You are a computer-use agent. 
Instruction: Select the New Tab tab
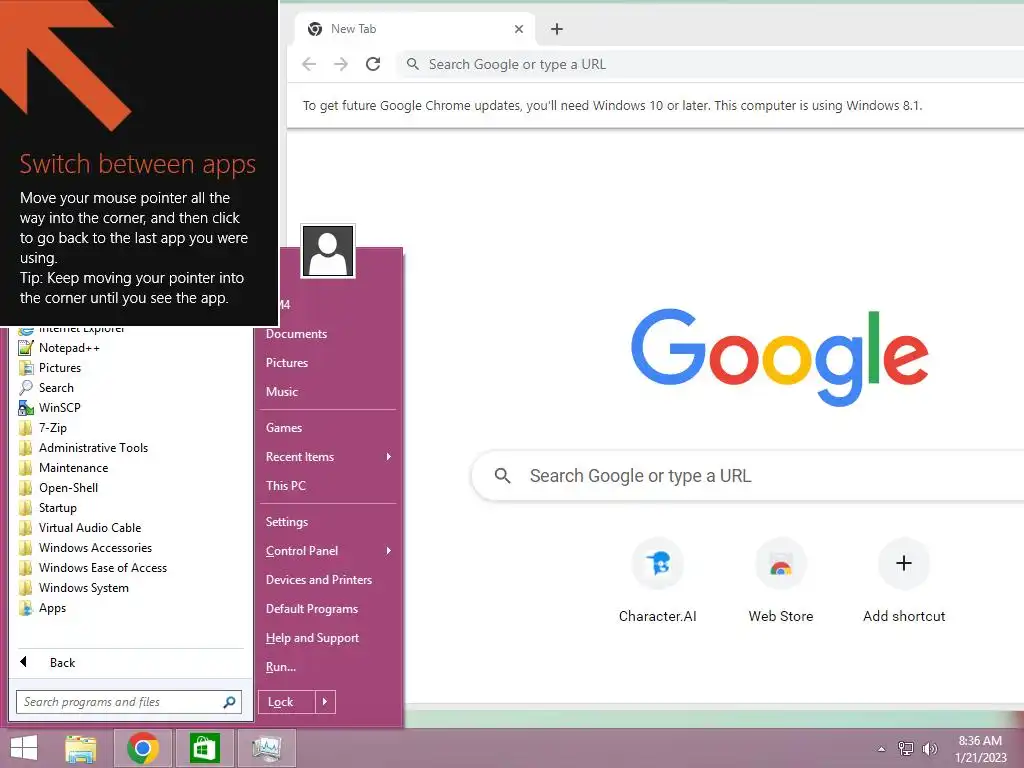coord(415,29)
